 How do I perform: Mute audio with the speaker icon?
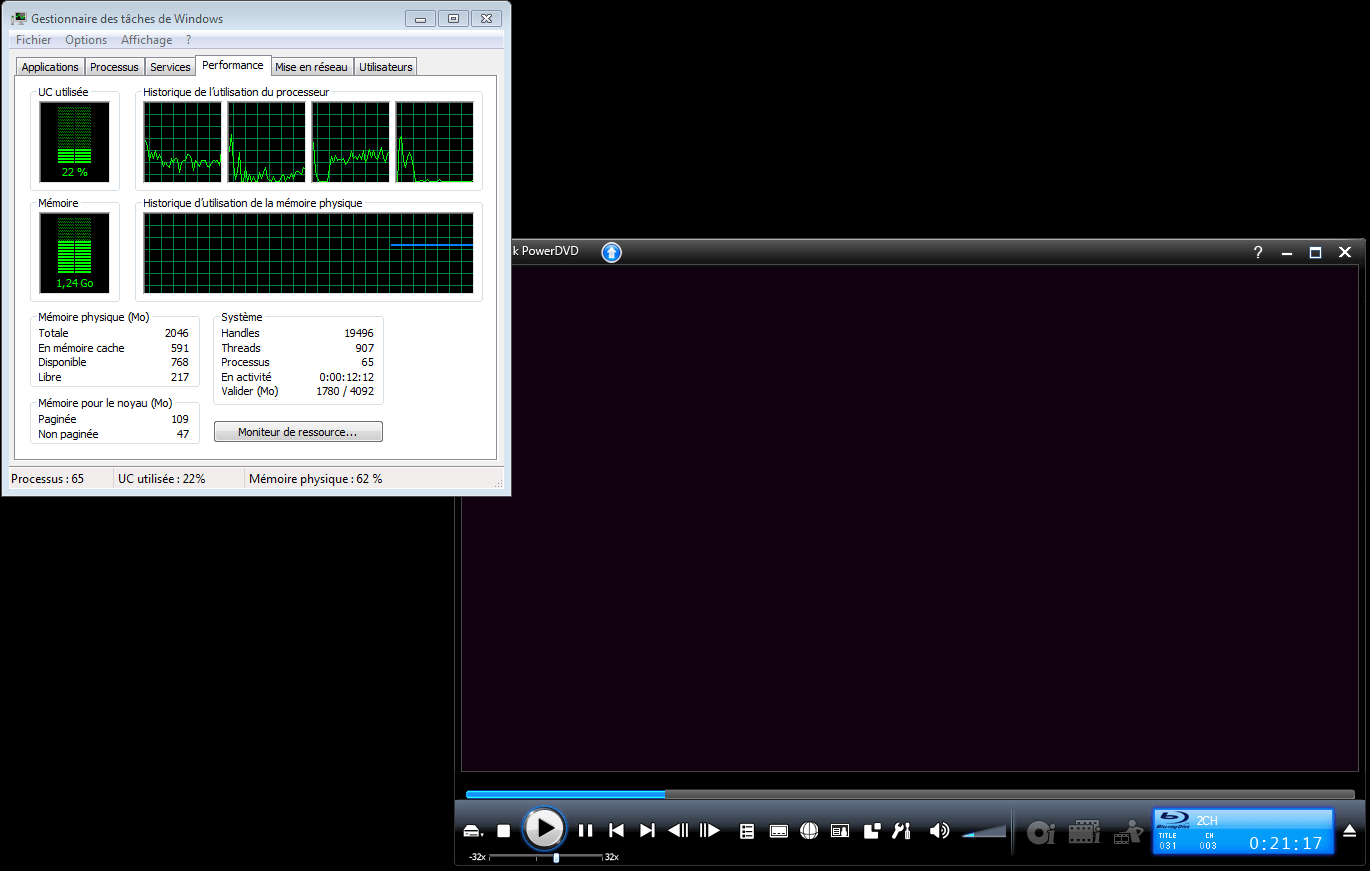(x=939, y=831)
